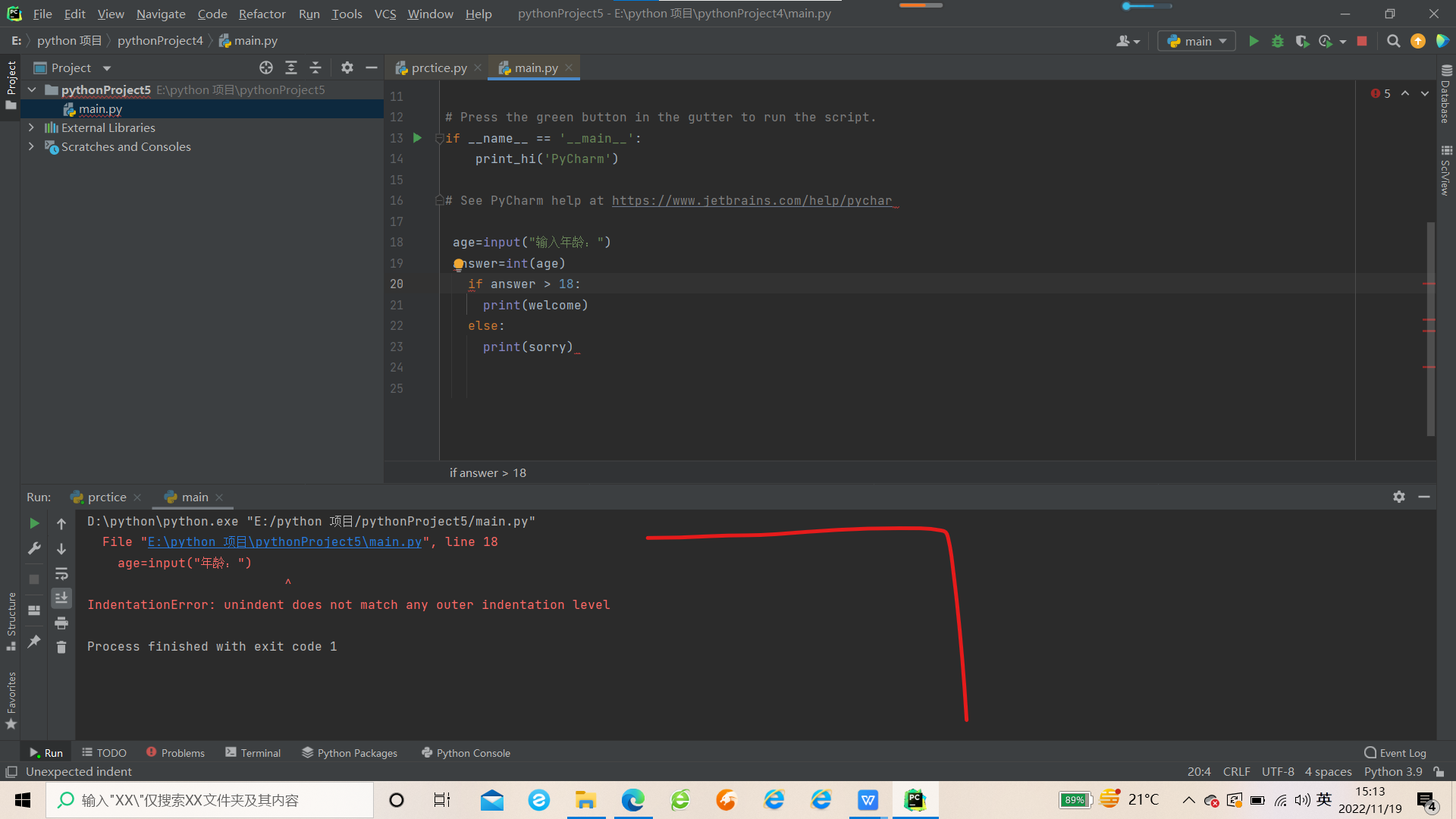The width and height of the screenshot is (1456, 819).
Task: Toggle pin tab in the Run panel
Action: click(34, 642)
